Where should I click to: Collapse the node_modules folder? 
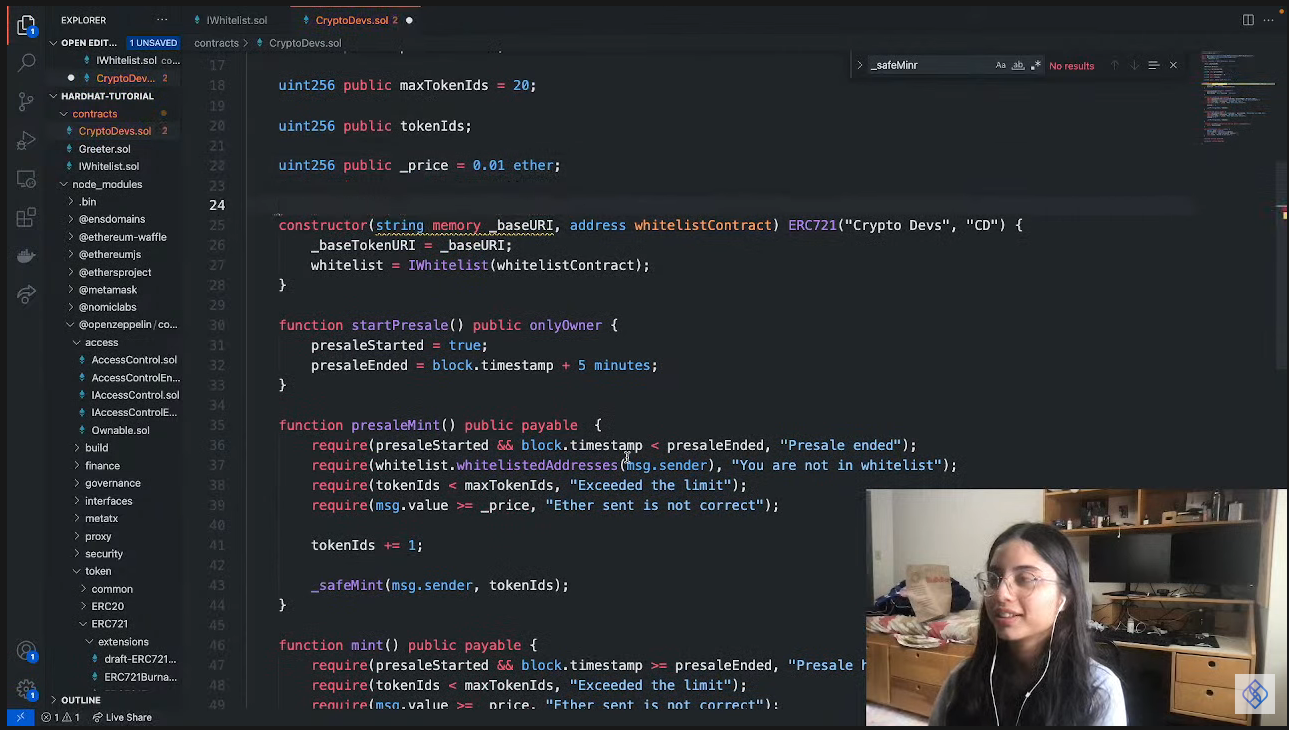pyautogui.click(x=63, y=184)
